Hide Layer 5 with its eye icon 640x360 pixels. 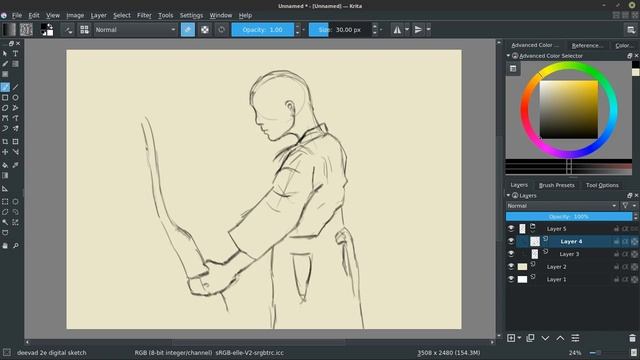coord(511,229)
